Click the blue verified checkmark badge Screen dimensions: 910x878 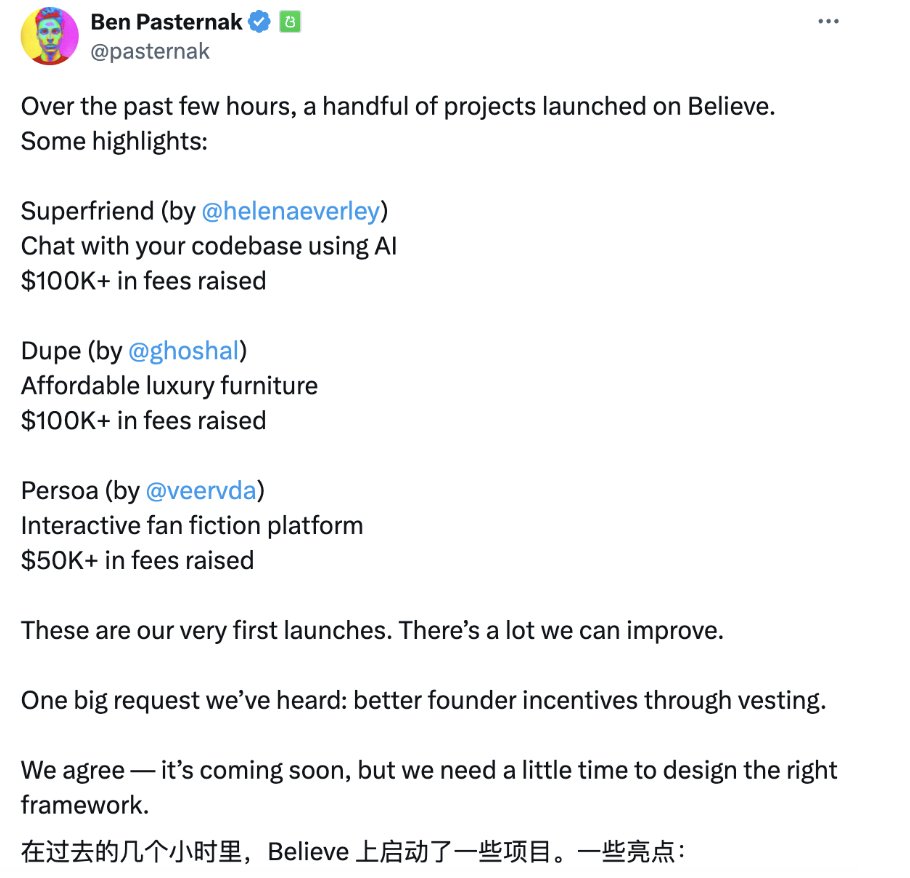259,22
